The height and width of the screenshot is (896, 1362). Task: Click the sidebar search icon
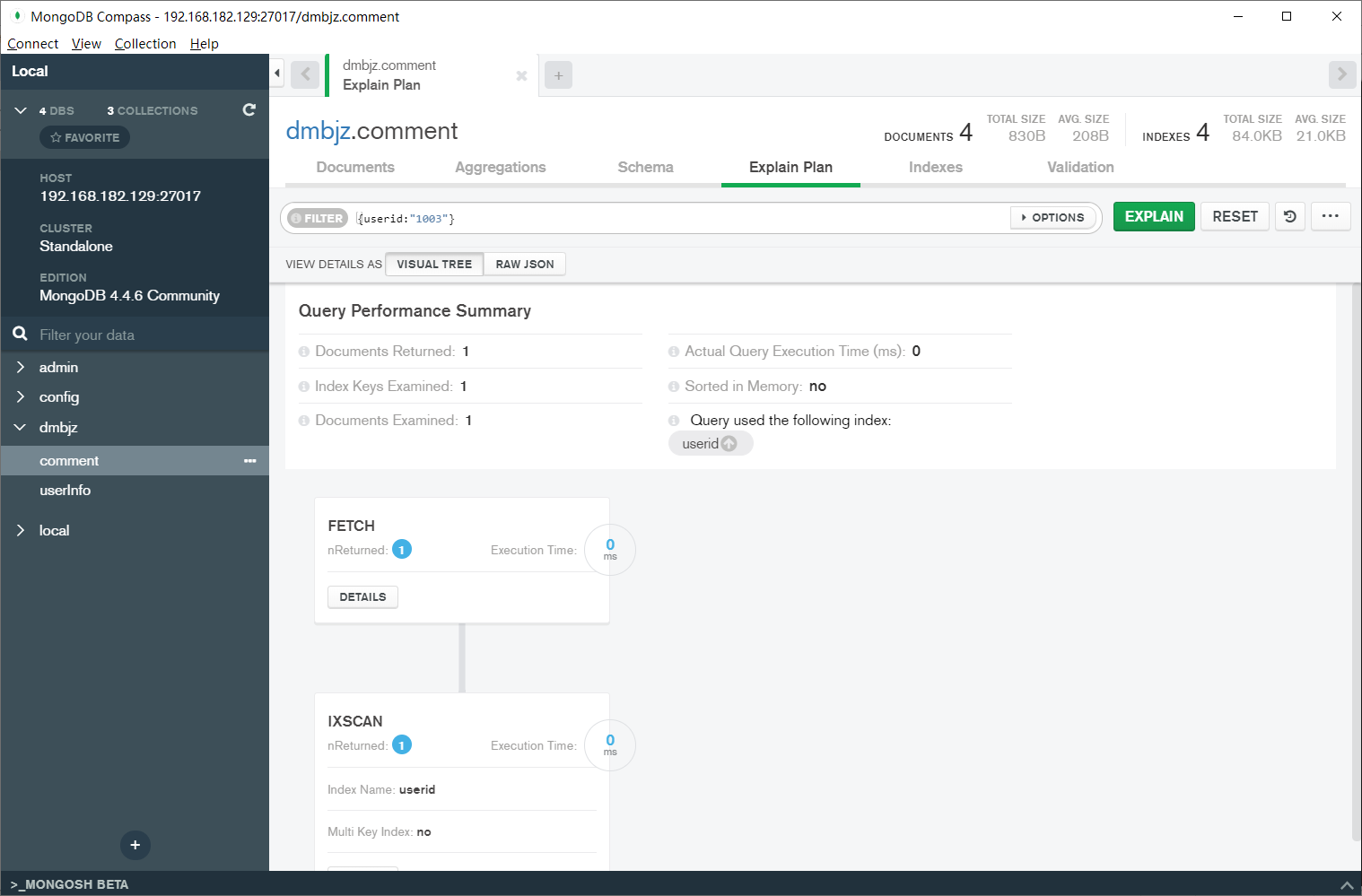point(20,334)
